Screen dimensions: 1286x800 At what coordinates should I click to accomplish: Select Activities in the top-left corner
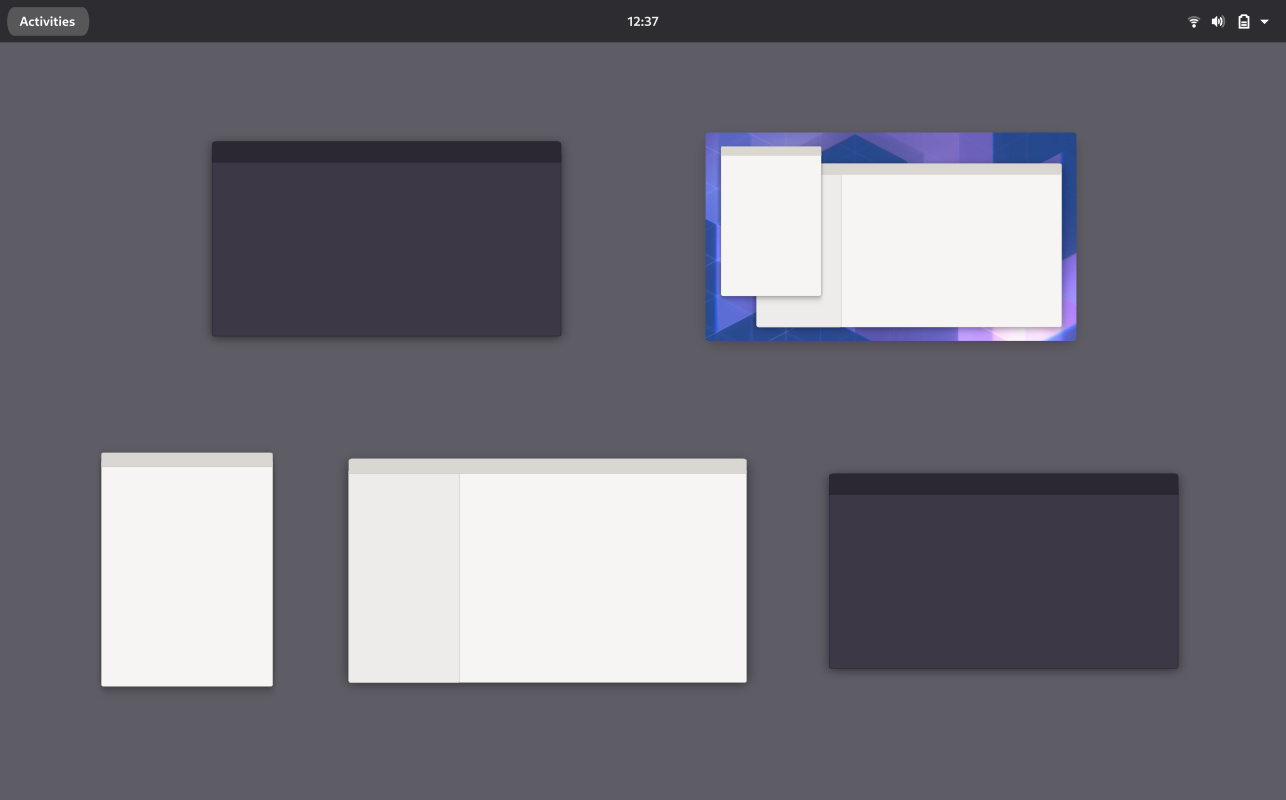coord(47,20)
